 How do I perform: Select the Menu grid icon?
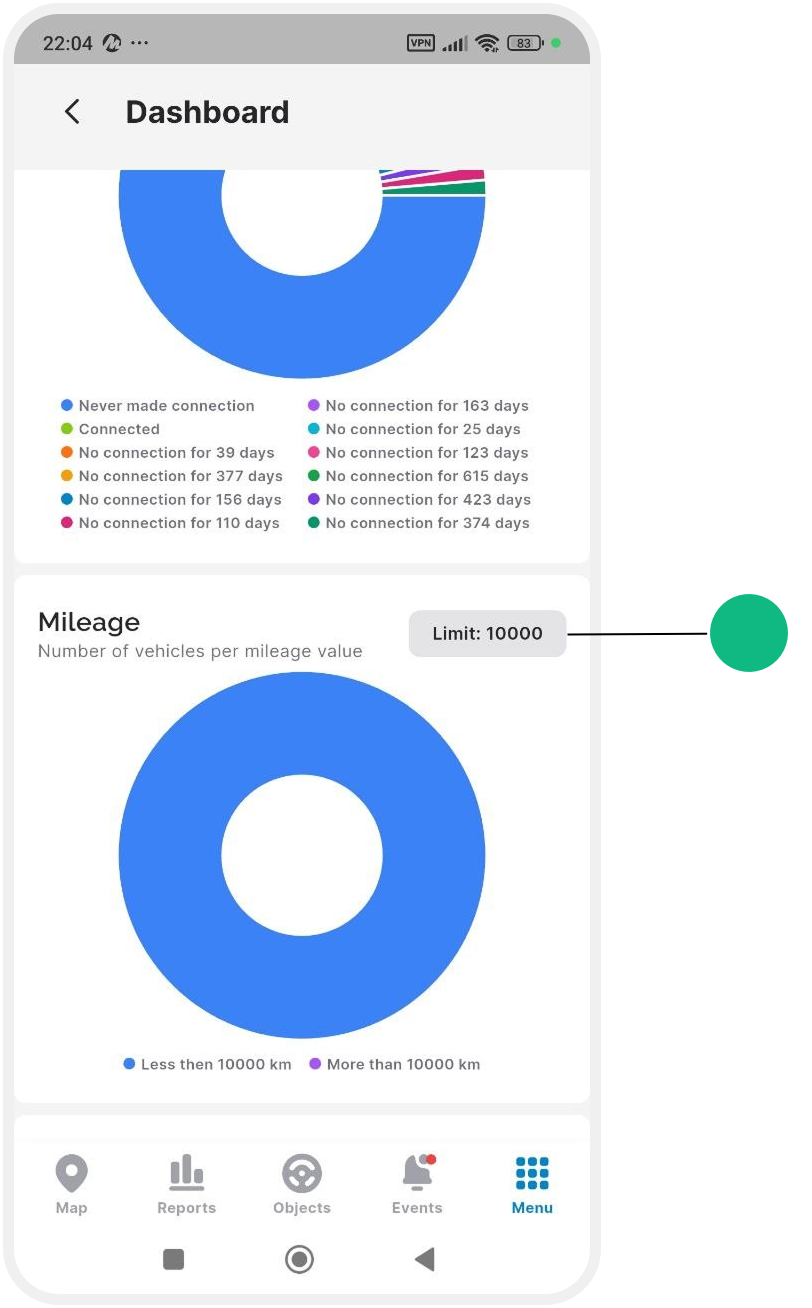532,1185
